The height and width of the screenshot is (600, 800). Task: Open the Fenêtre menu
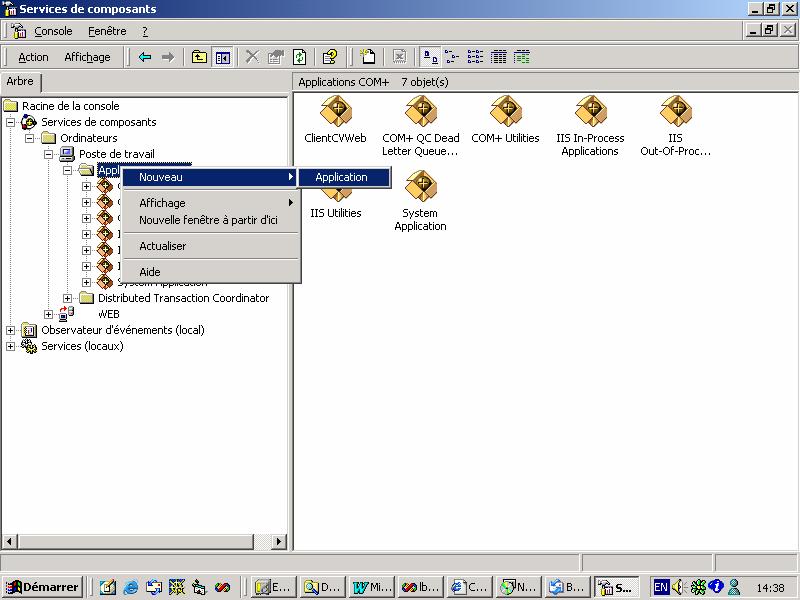click(x=107, y=31)
